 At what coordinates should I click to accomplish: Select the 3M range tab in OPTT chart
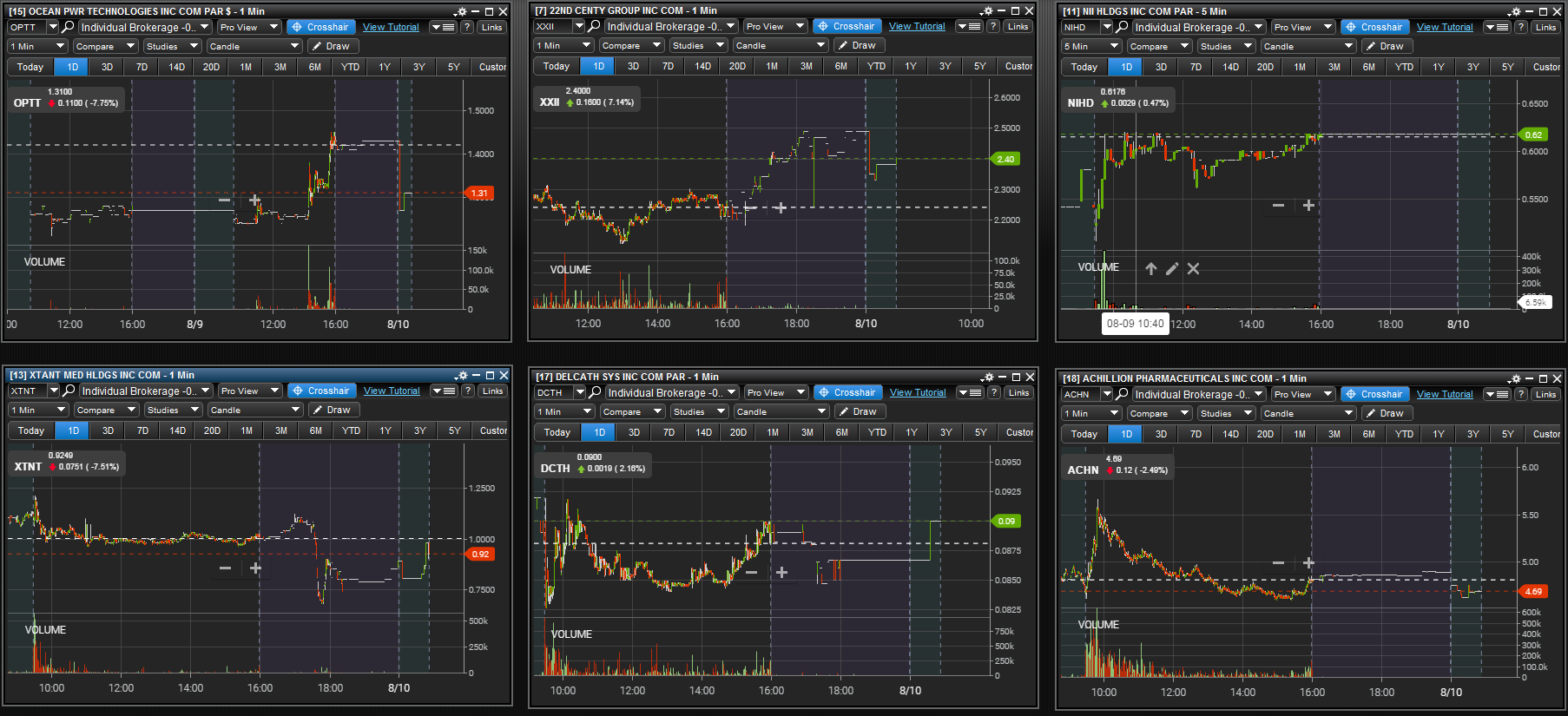point(280,67)
